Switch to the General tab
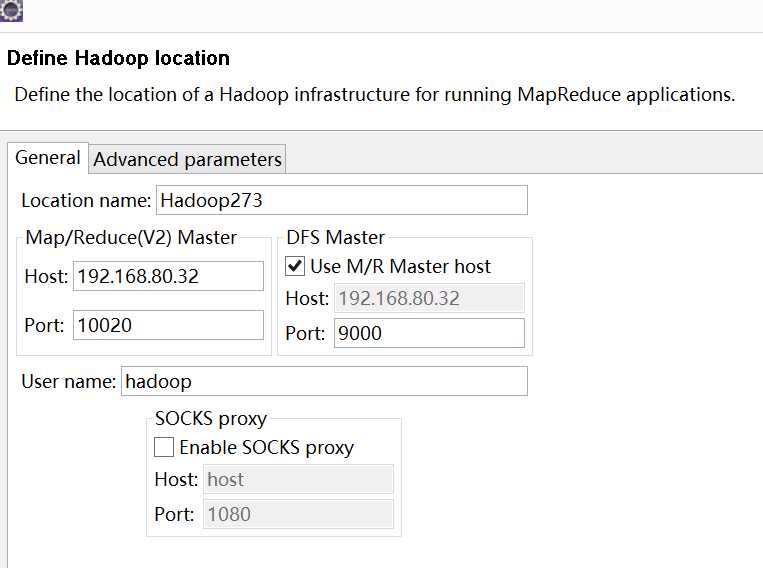 [x=48, y=158]
